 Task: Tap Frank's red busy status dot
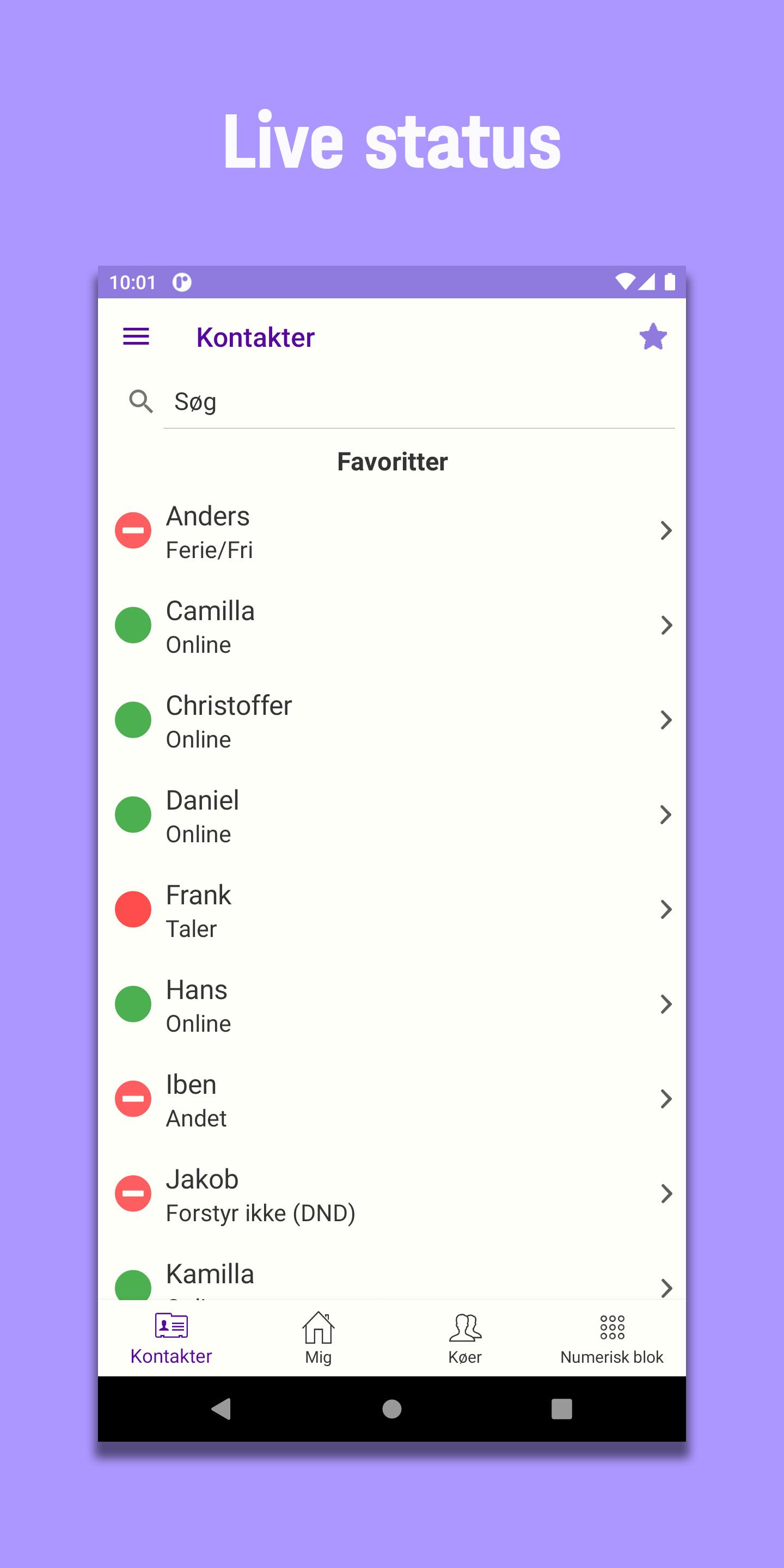pos(133,909)
